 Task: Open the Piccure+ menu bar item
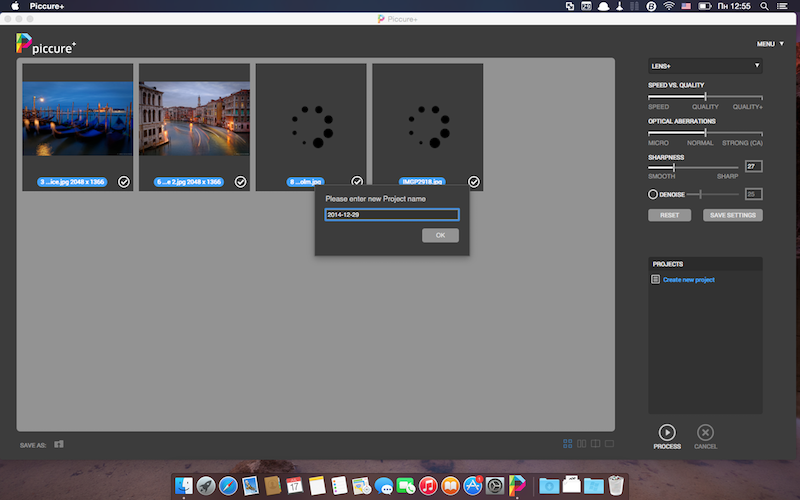(48, 6)
